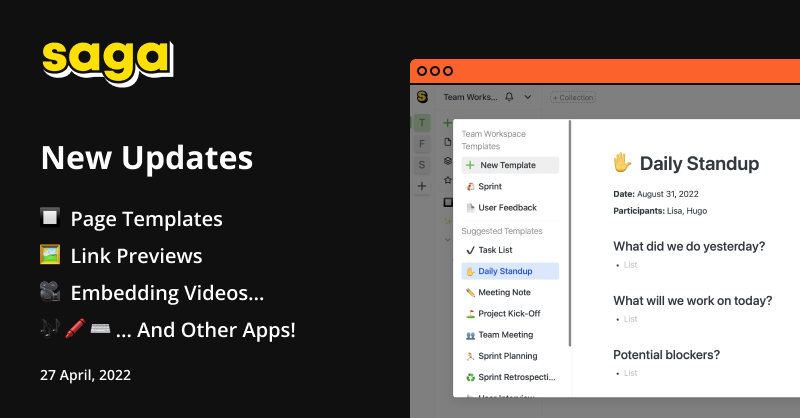Click the date 27 April, 2022
Viewport: 800px width, 418px height.
85,375
